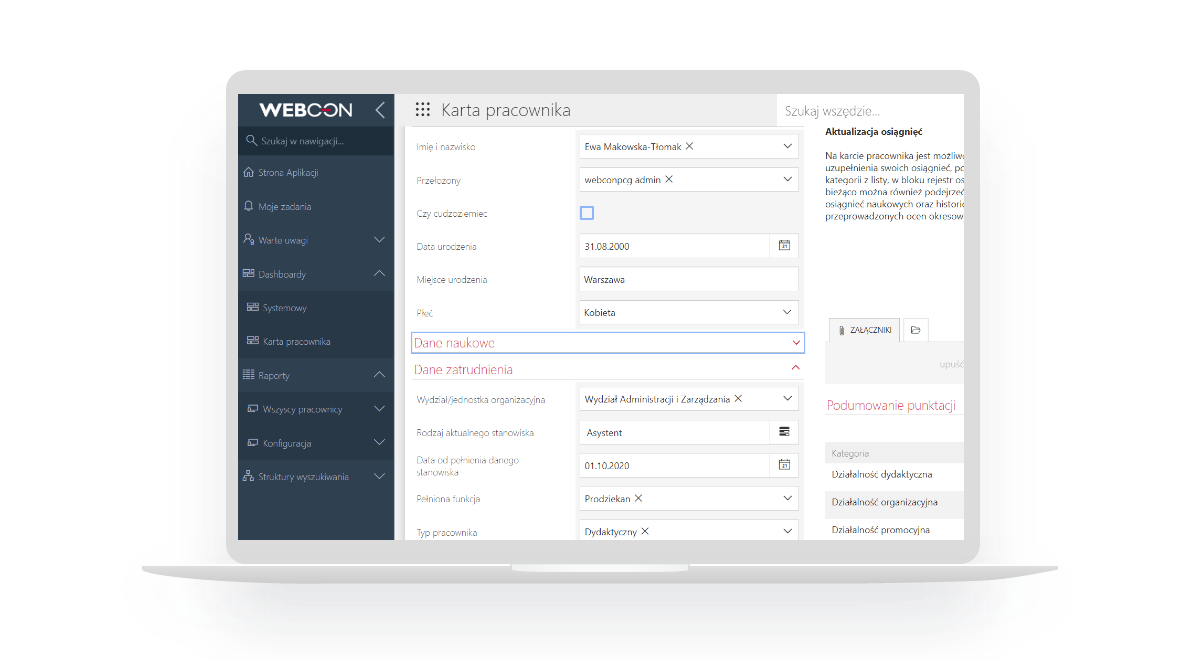Go to Moje zadania in navigation
Screen dimensions: 1200x660
click(x=284, y=206)
